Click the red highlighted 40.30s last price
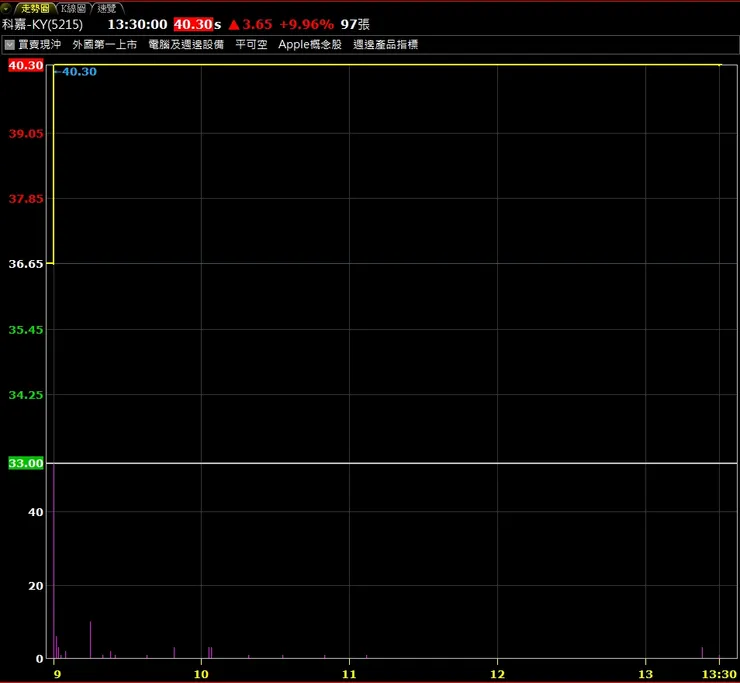Screen dimensions: 740x683 tap(197, 25)
